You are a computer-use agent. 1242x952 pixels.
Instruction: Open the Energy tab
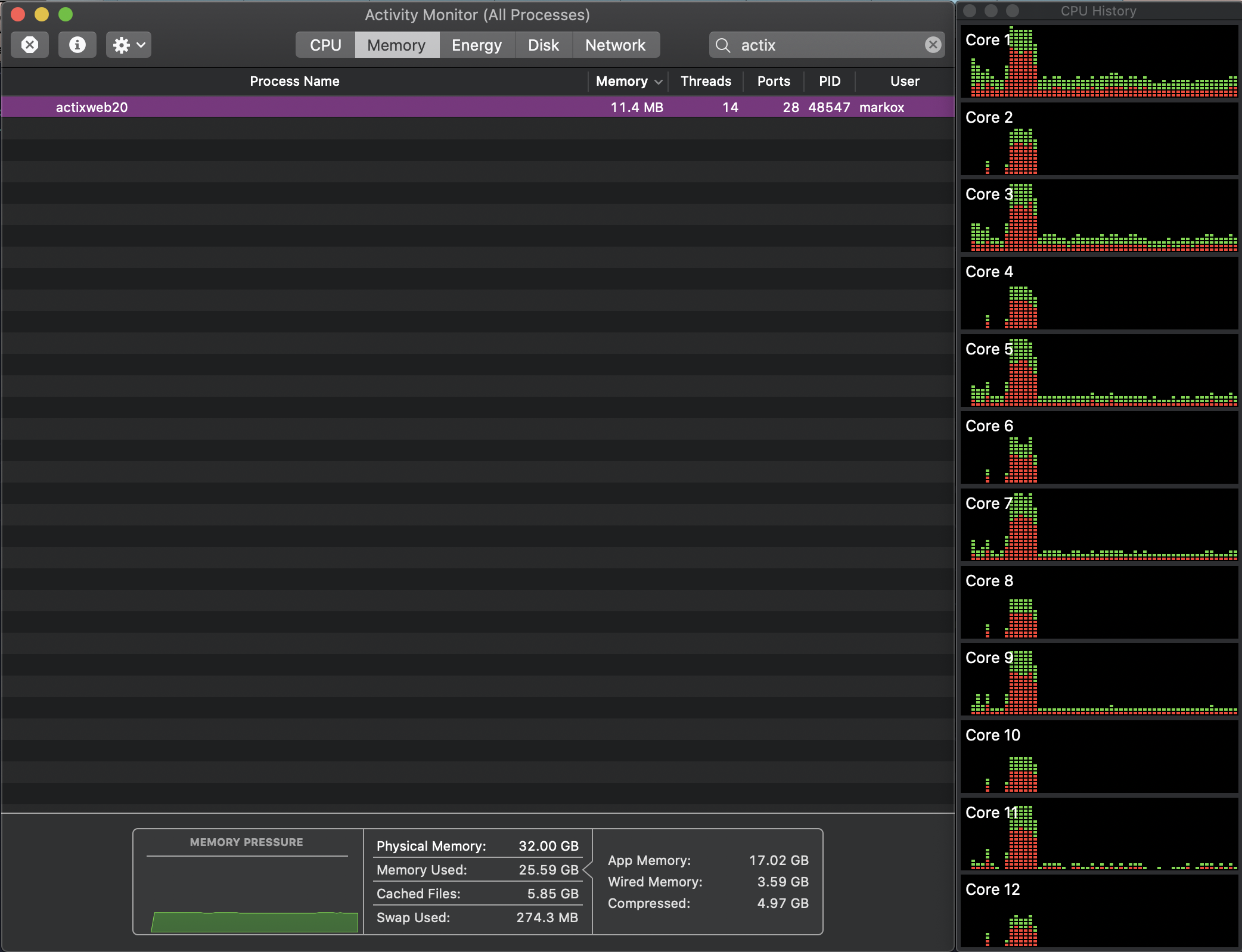(x=477, y=45)
